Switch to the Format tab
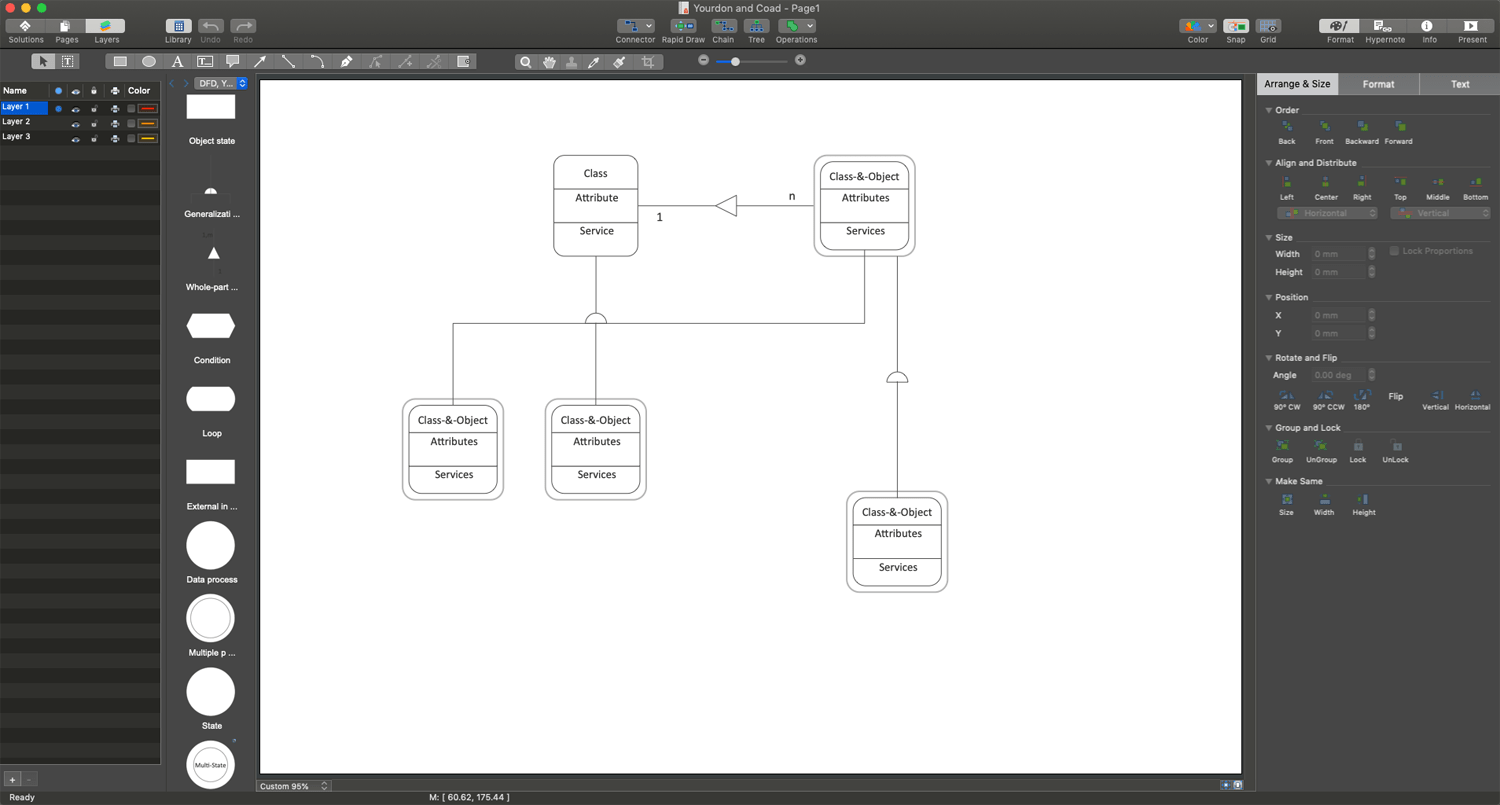This screenshot has width=1500, height=805. 1378,84
